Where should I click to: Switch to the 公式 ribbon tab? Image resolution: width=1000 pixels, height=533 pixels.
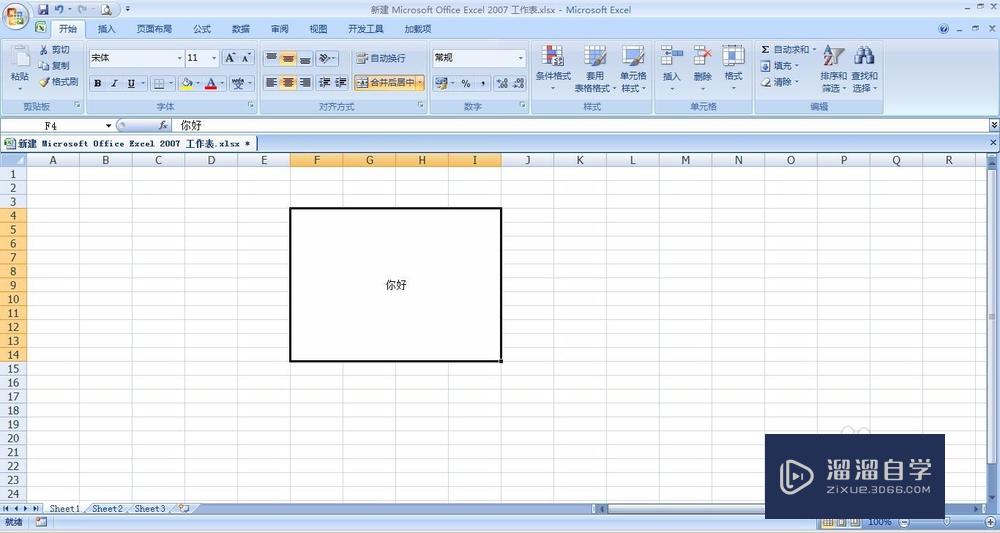point(202,29)
